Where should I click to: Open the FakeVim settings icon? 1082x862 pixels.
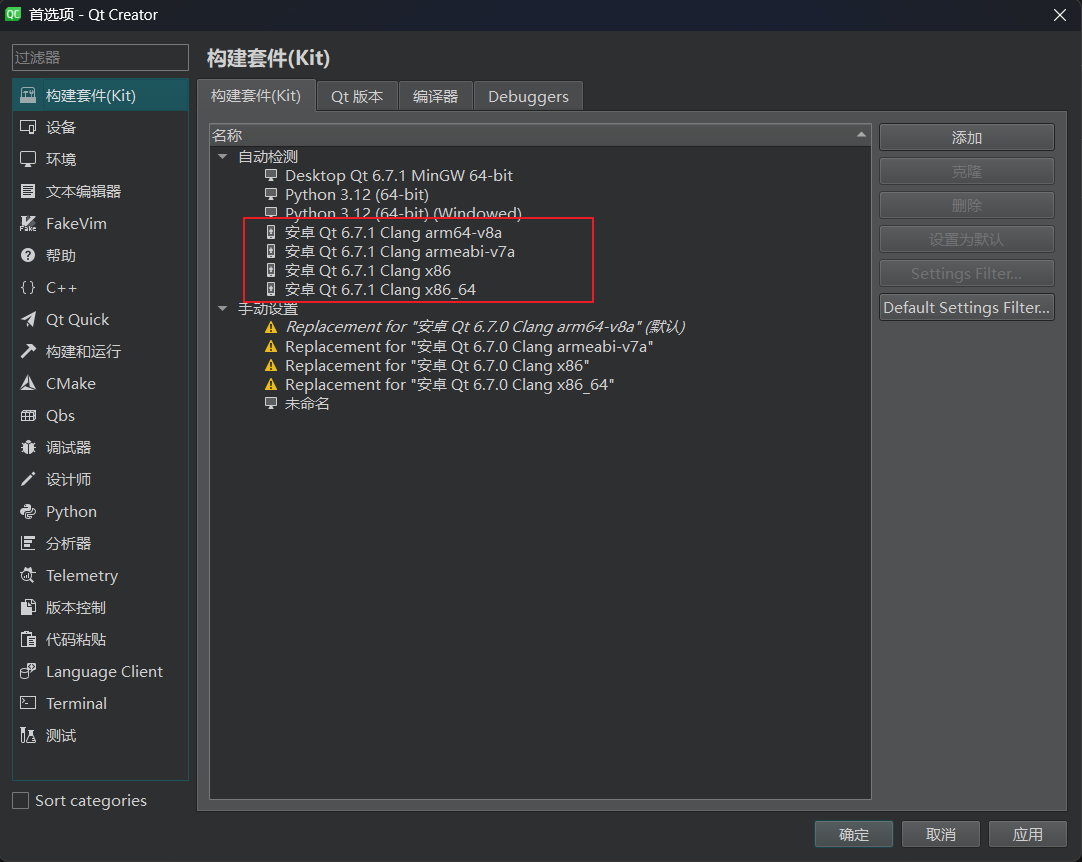(28, 224)
